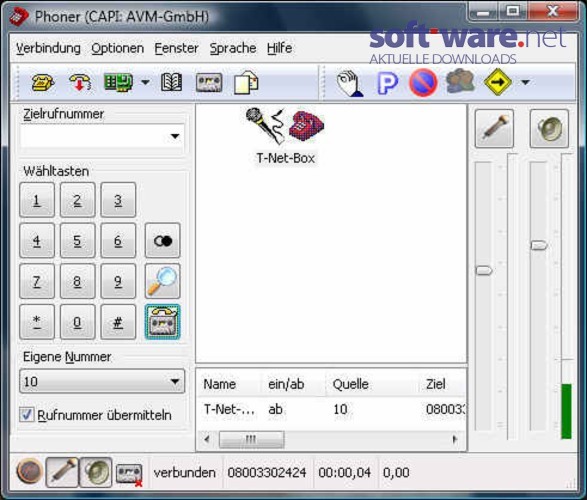Image resolution: width=587 pixels, height=500 pixels.
Task: Click the yellow telephone dial icon
Action: tap(43, 82)
